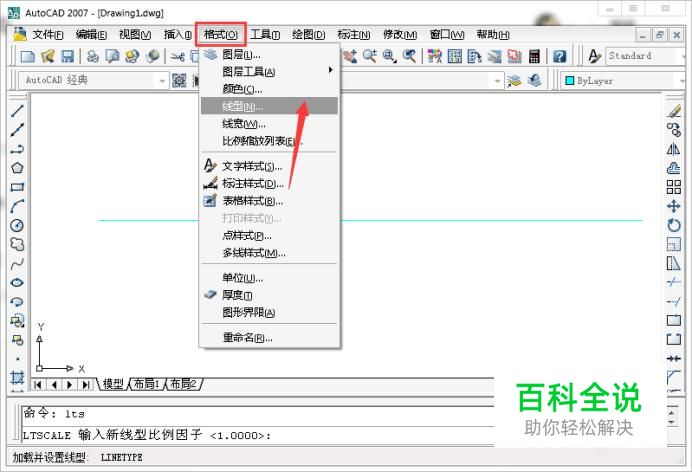Viewport: 692px width, 472px height.
Task: Select the Ellipse draw tool
Action: (x=17, y=283)
